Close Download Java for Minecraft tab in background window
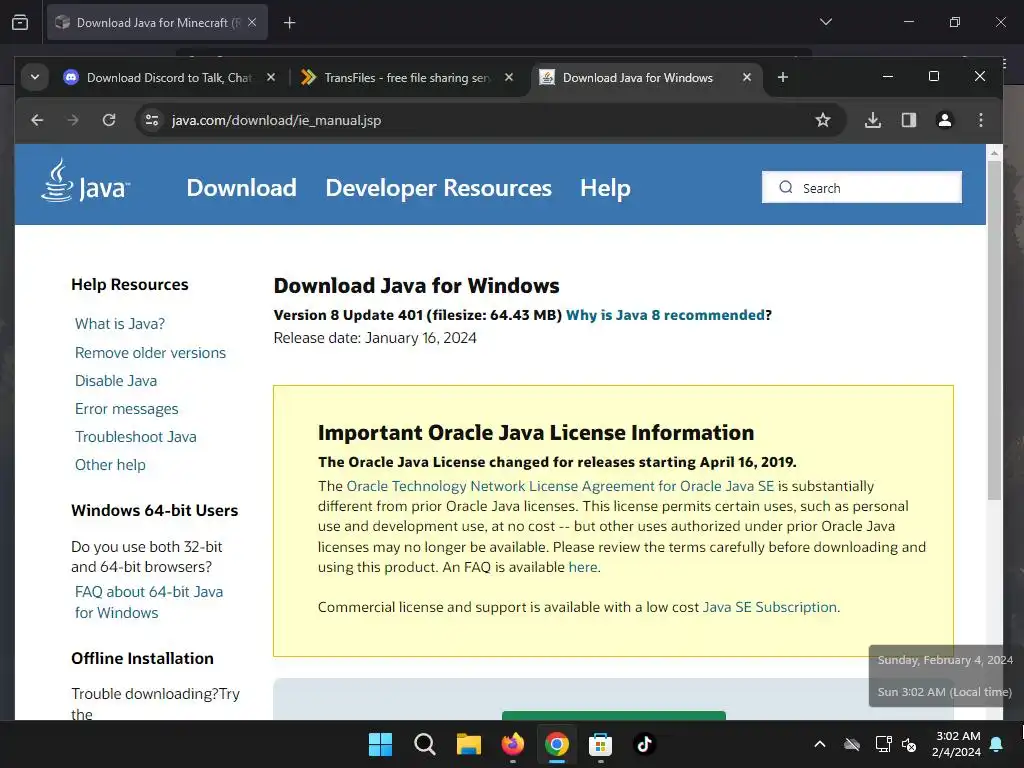The width and height of the screenshot is (1024, 768). [252, 23]
